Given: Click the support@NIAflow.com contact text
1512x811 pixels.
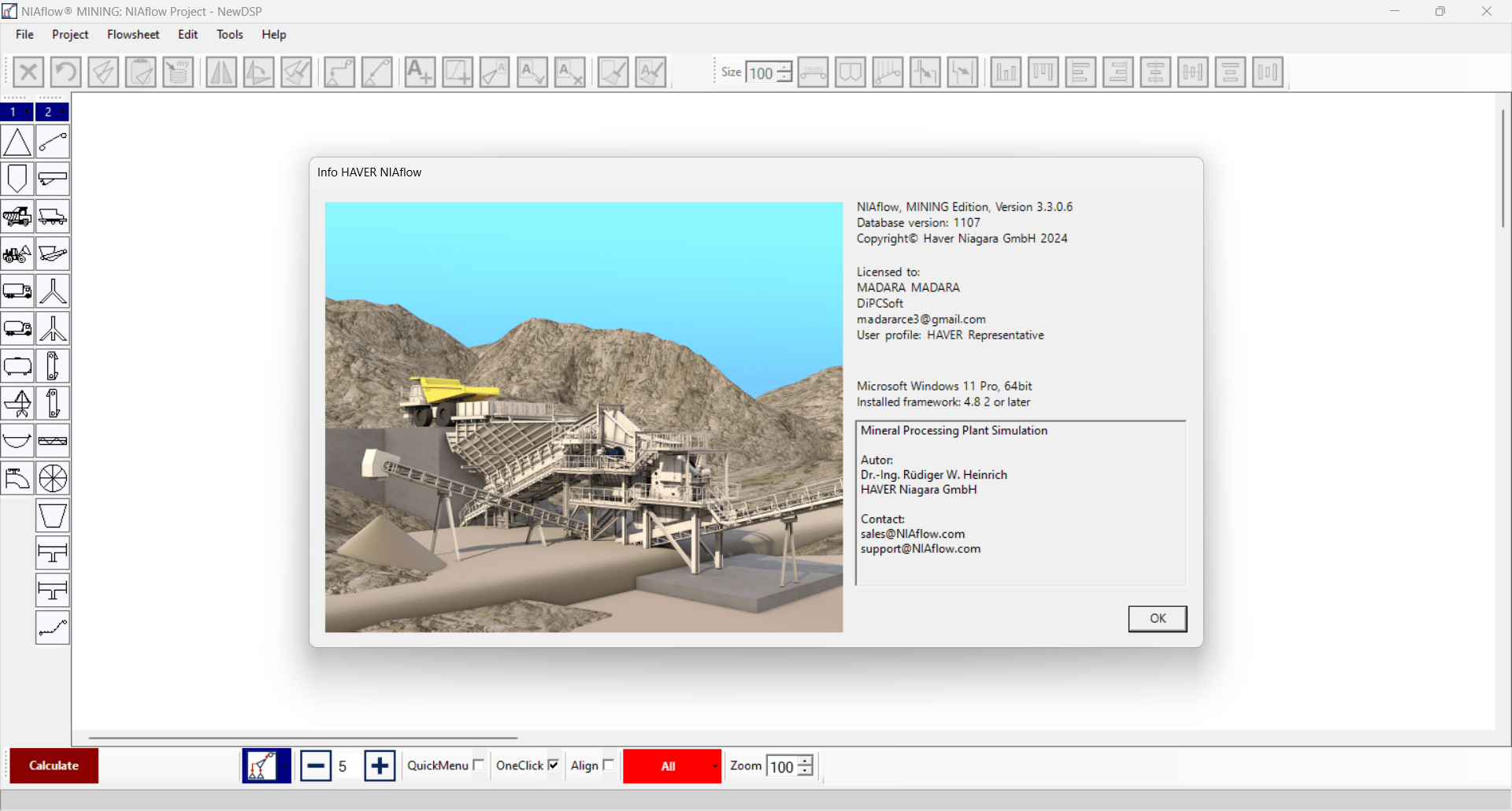Looking at the screenshot, I should (x=921, y=549).
